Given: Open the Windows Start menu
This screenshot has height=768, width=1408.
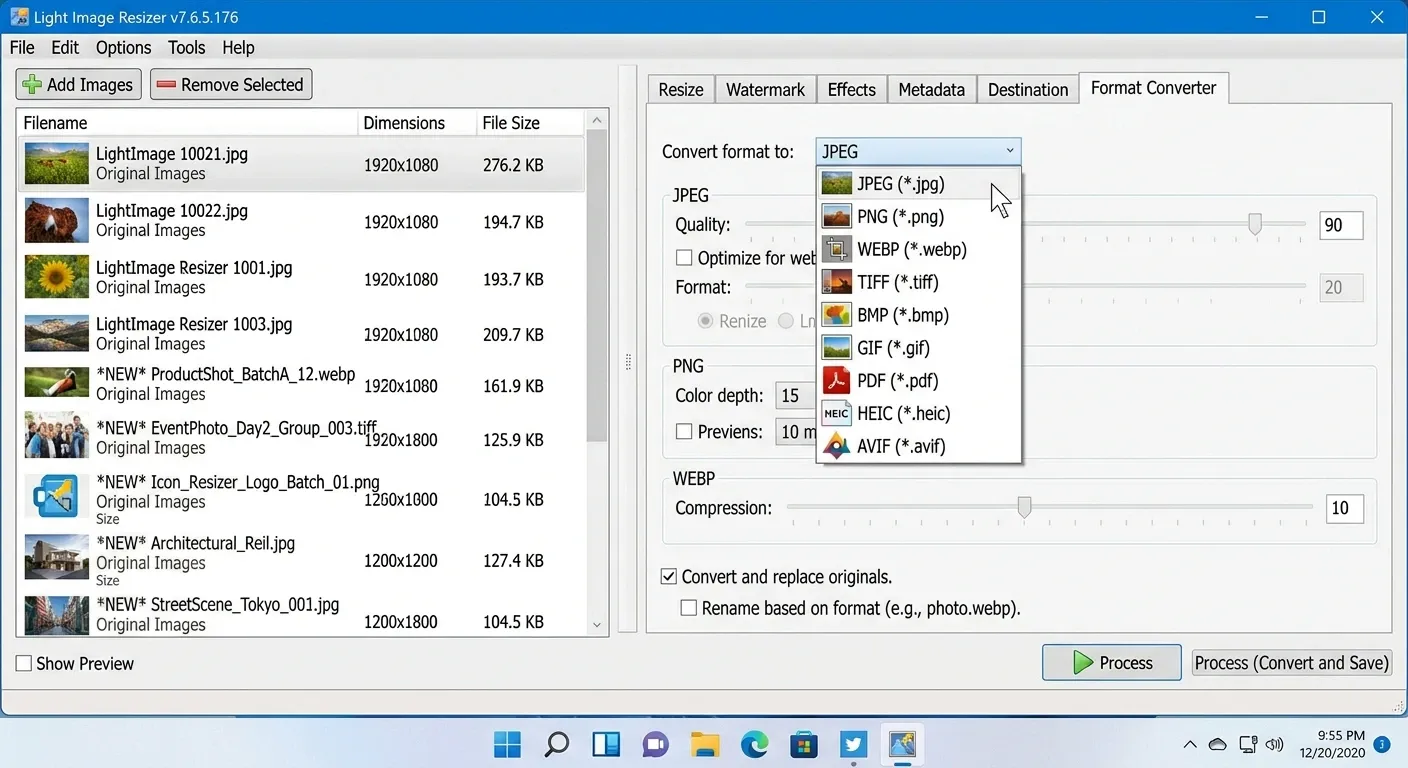Looking at the screenshot, I should click(508, 744).
